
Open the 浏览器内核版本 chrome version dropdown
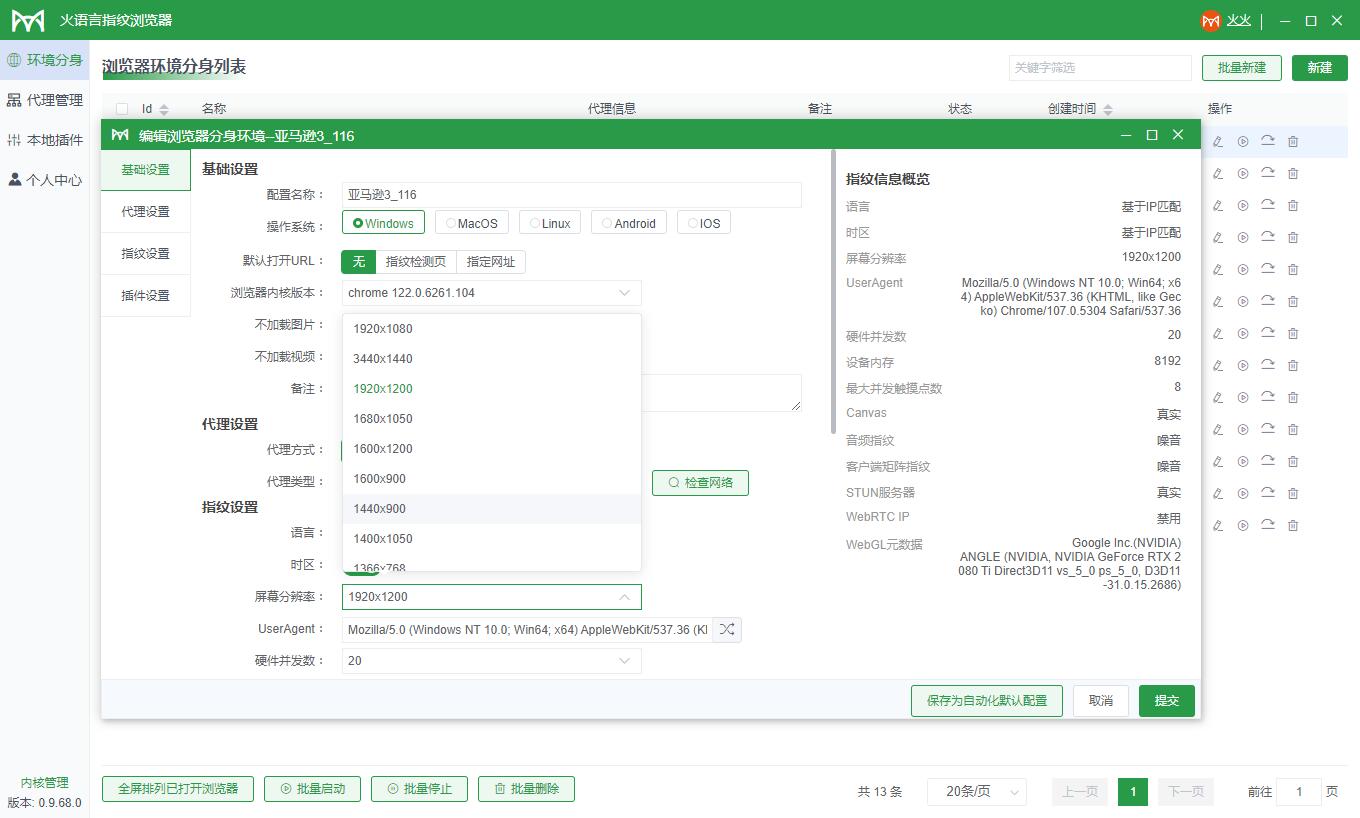491,293
